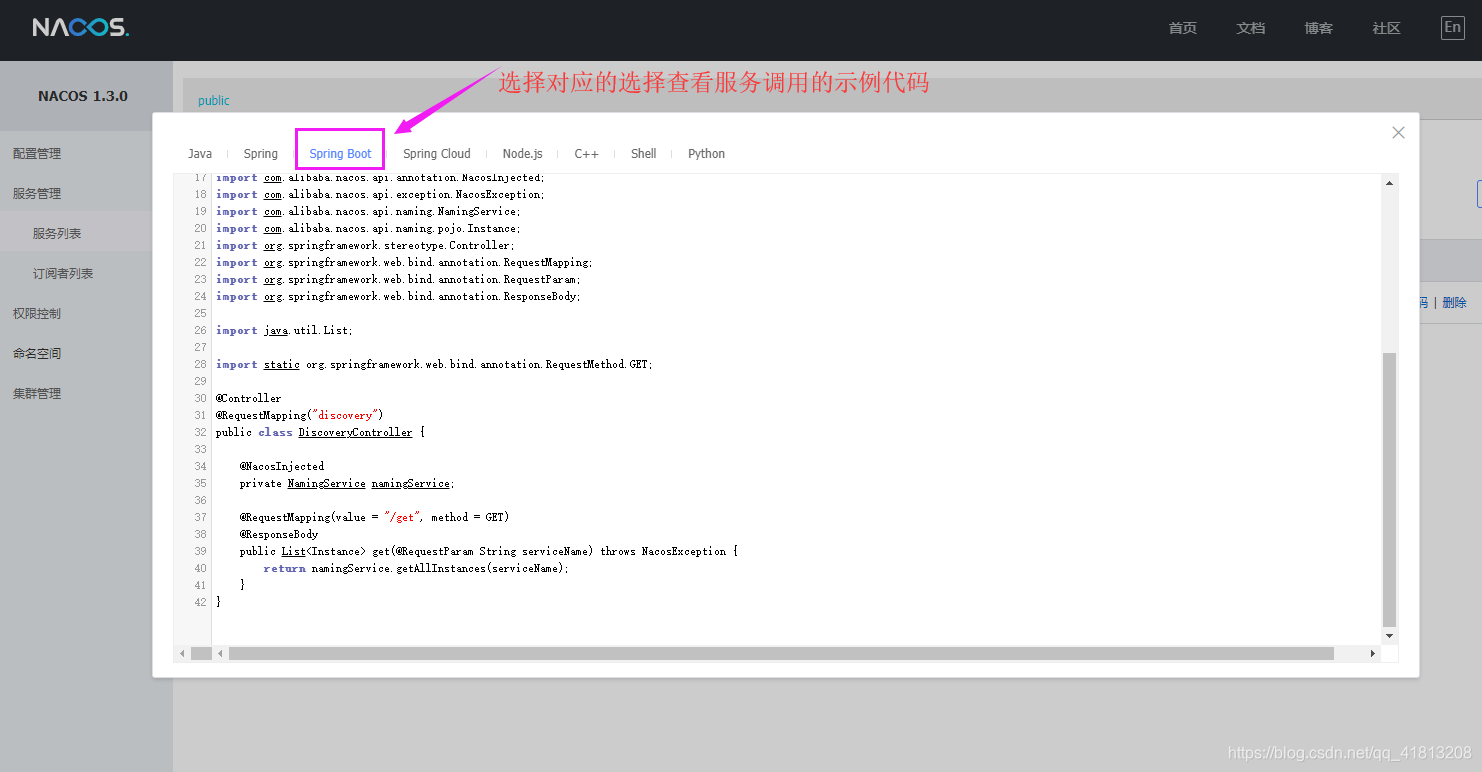The width and height of the screenshot is (1482, 772).
Task: Close the sample code dialog
Action: pos(1398,133)
